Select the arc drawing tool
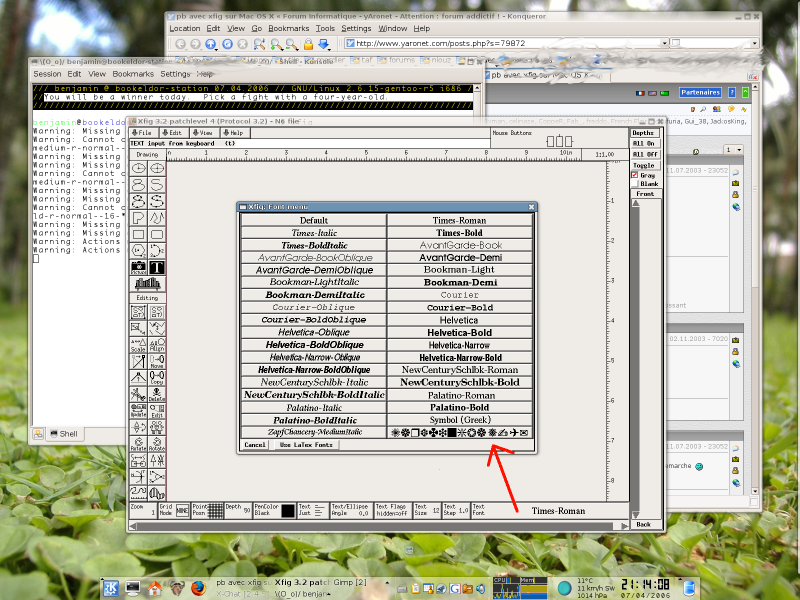The width and height of the screenshot is (800, 600). click(x=157, y=251)
